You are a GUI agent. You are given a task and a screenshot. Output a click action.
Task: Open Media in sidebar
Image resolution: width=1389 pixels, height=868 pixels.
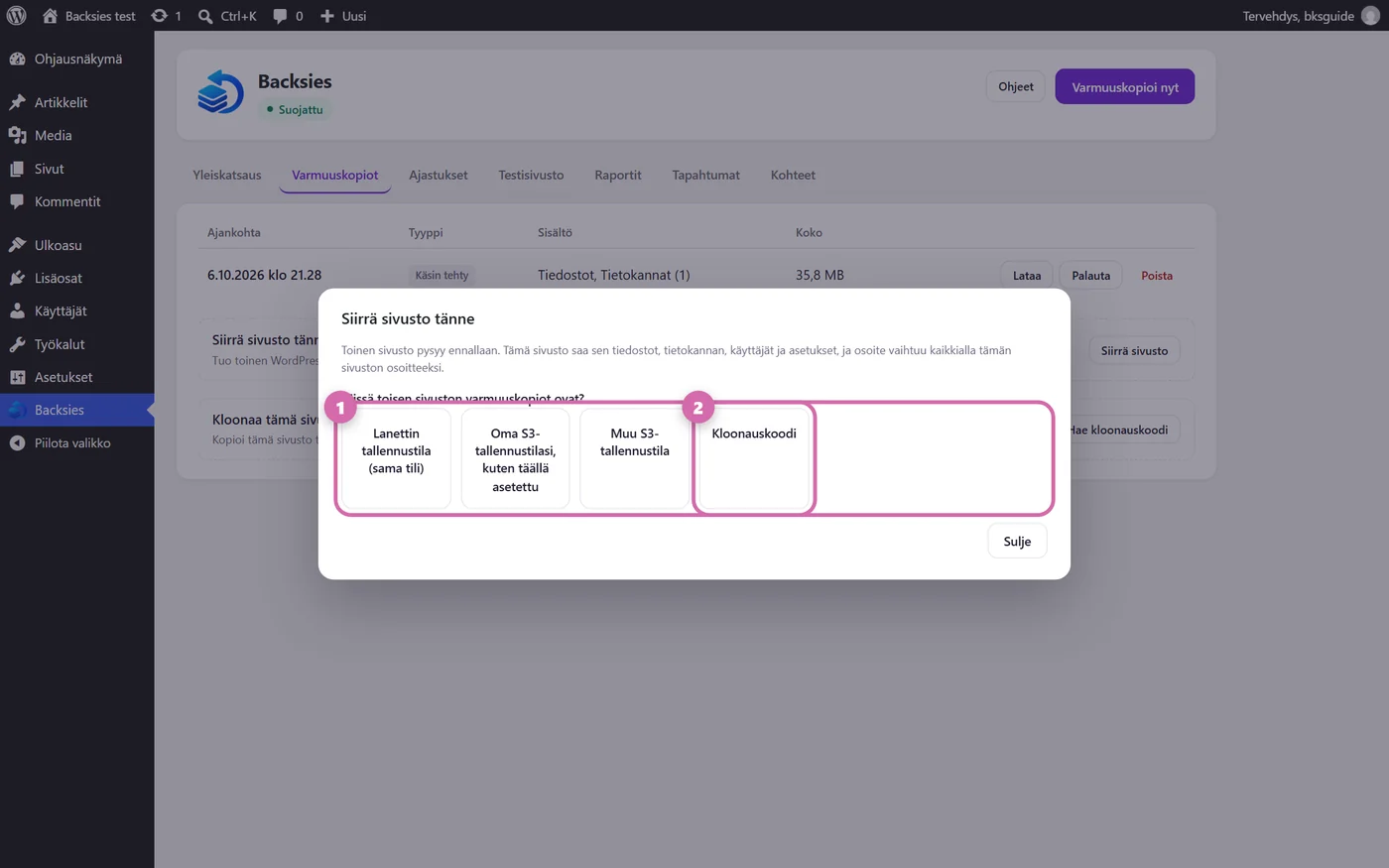77,136
